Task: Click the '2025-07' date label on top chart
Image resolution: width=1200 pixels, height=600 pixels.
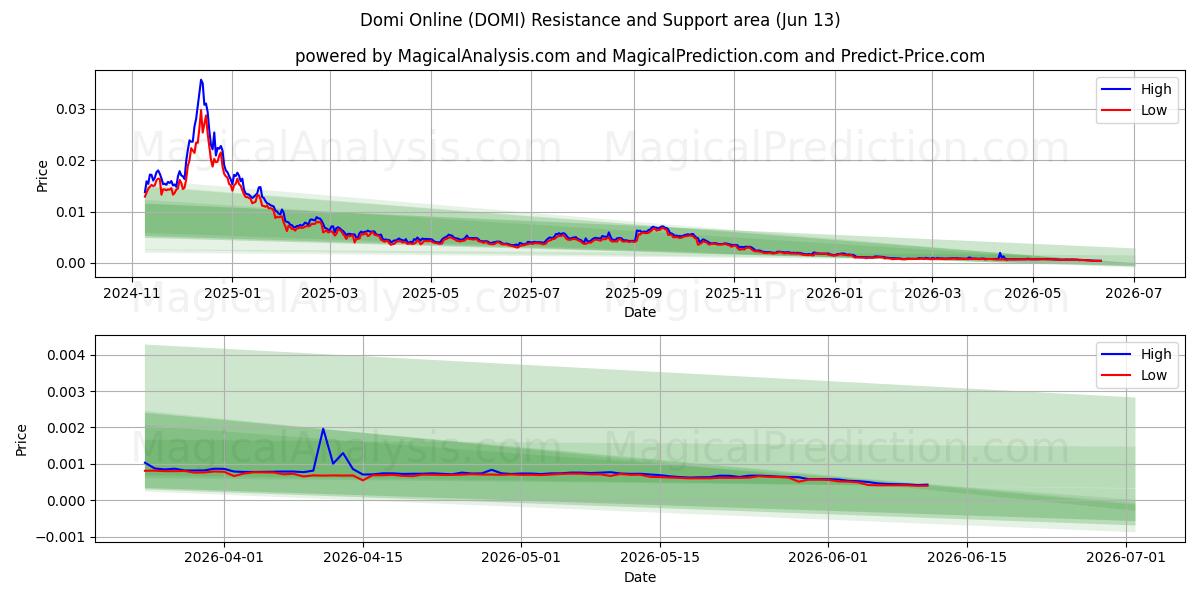Action: click(531, 293)
